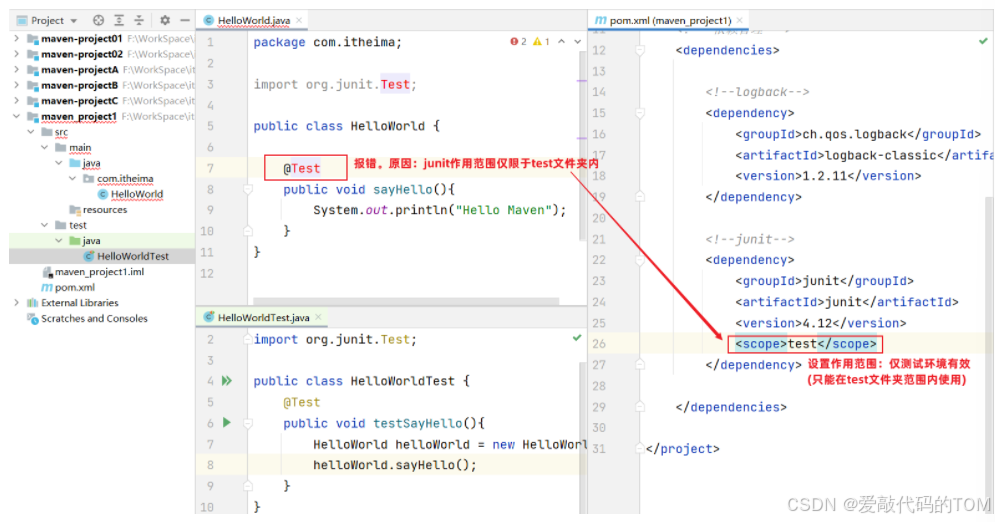Expand the maven-project01 module

tap(16, 39)
